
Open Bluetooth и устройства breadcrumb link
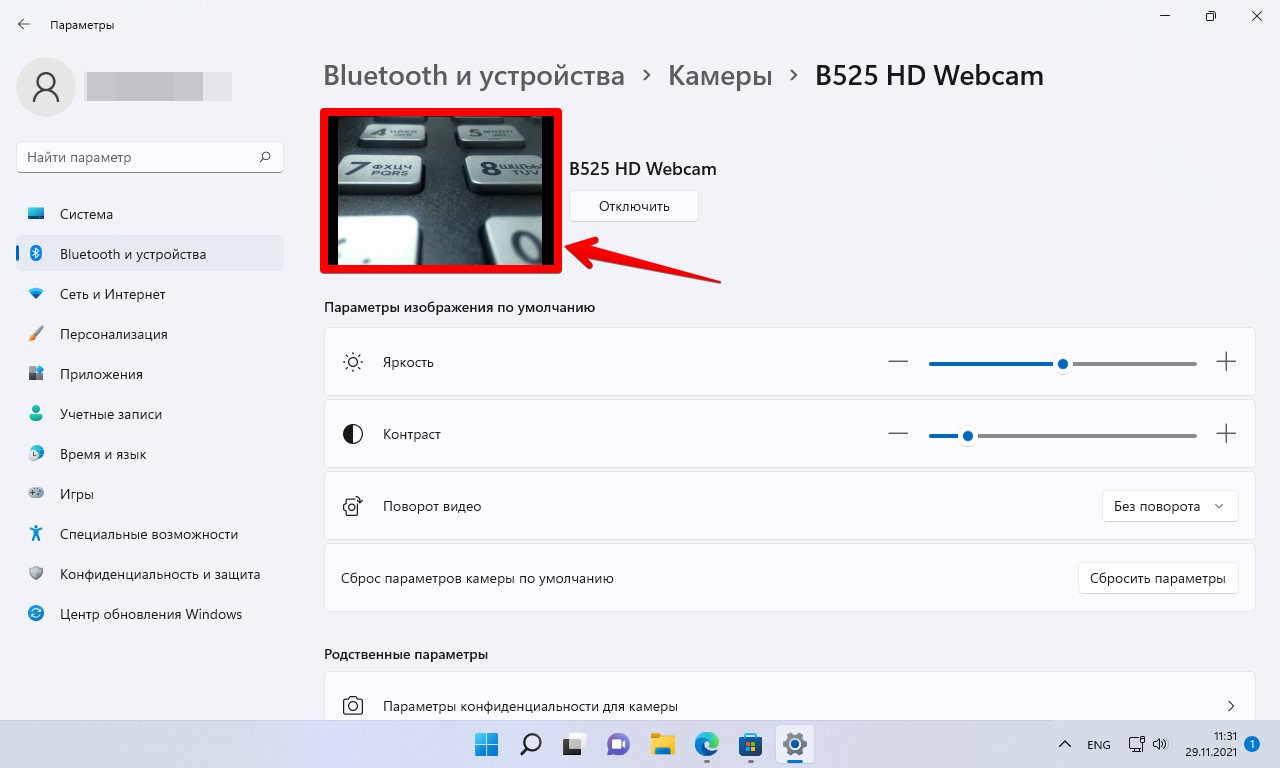(474, 75)
